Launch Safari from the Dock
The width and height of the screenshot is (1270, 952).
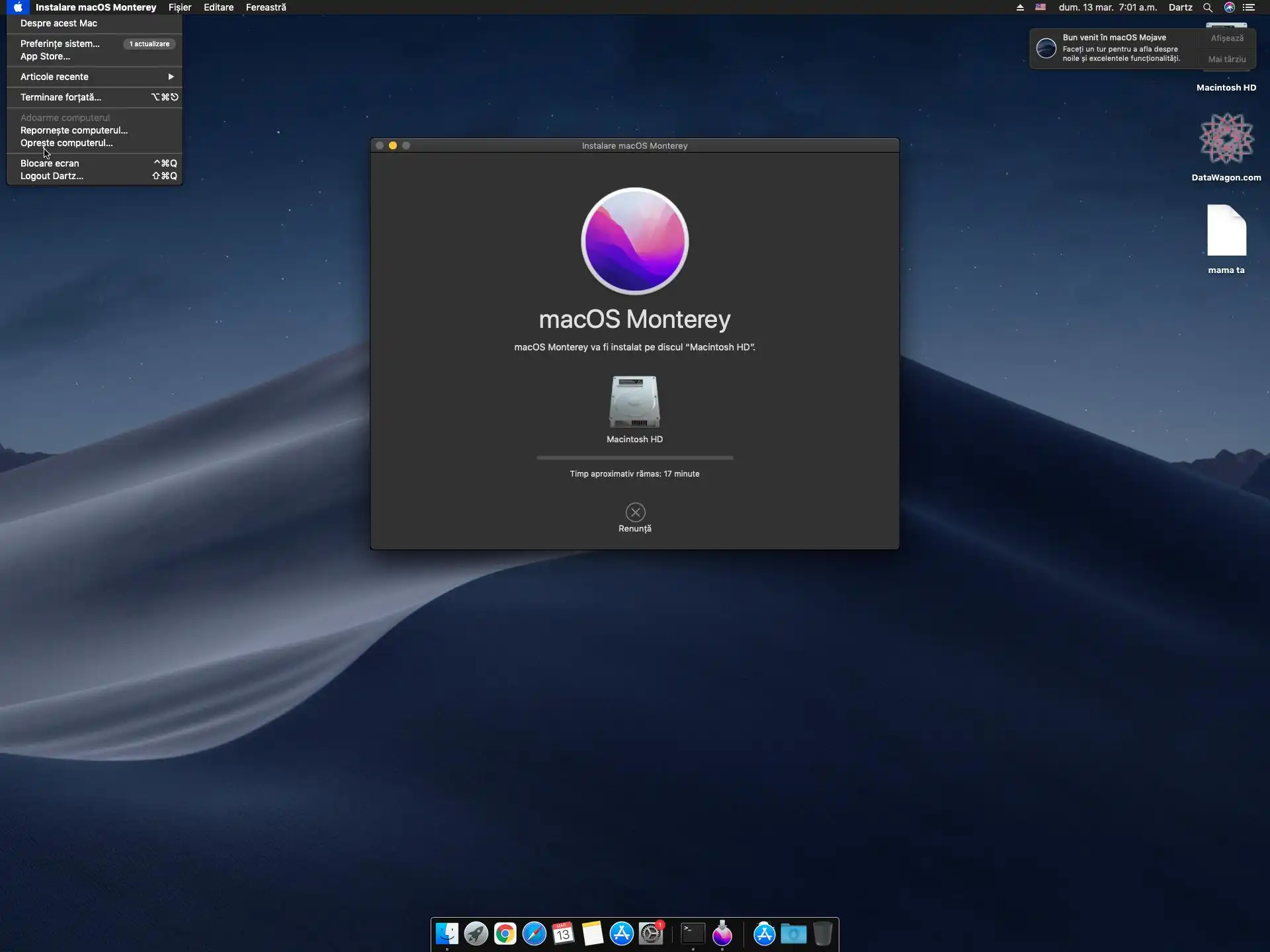534,933
